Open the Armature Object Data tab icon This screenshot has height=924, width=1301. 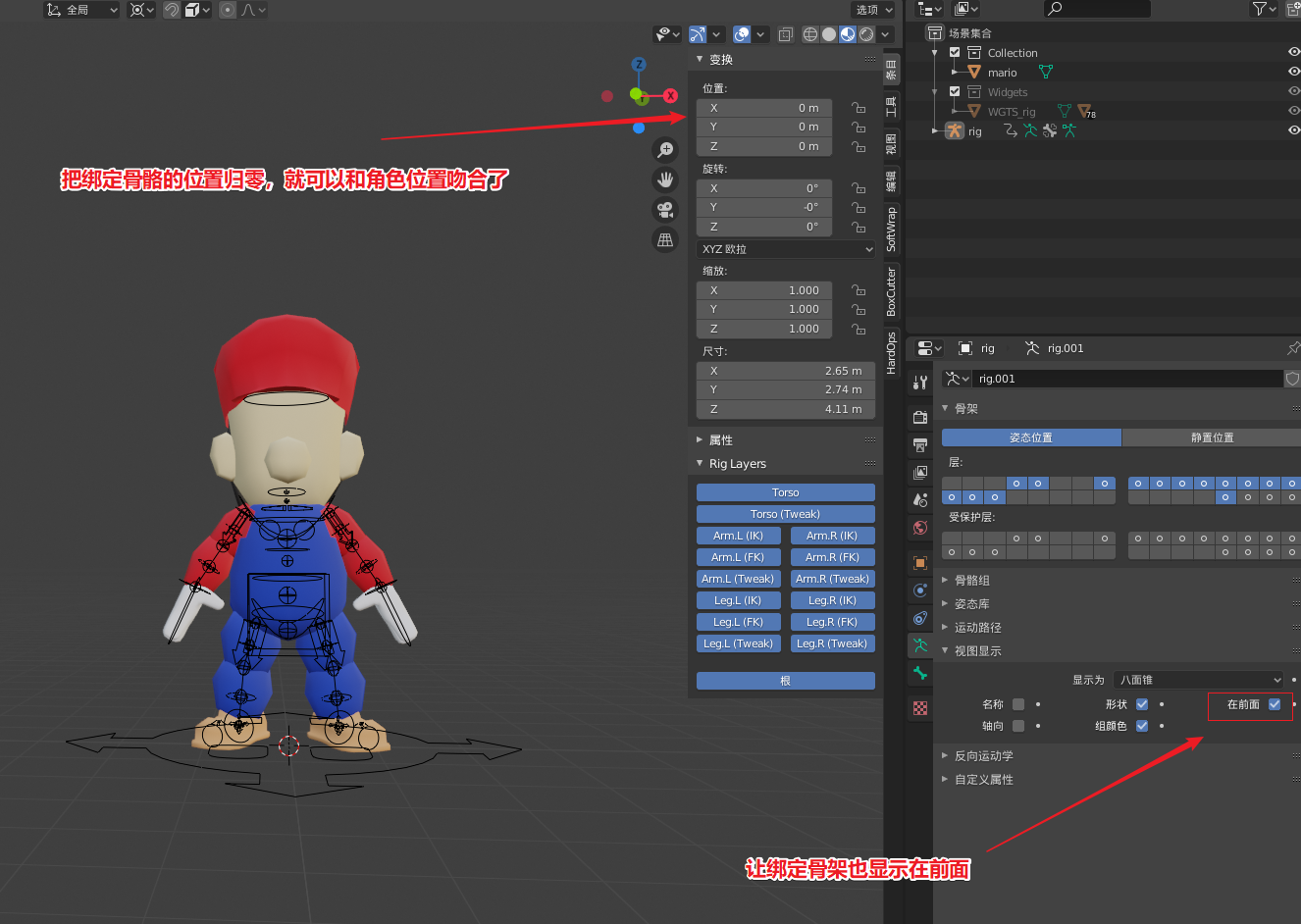pos(920,645)
